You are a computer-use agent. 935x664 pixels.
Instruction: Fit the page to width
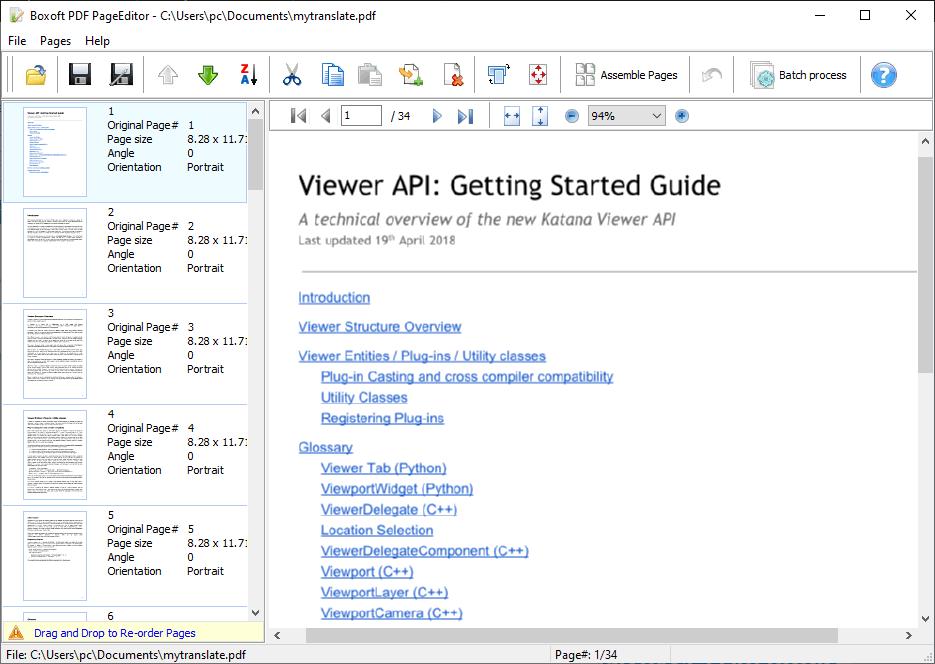pyautogui.click(x=512, y=116)
